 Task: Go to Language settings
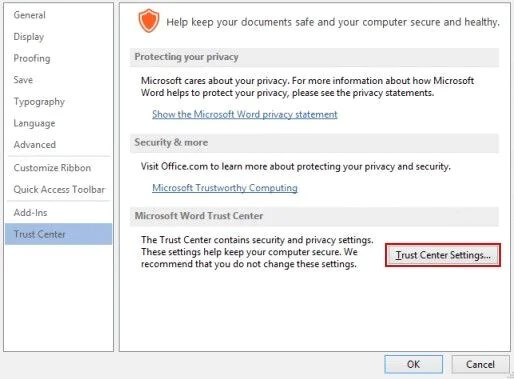[34, 123]
